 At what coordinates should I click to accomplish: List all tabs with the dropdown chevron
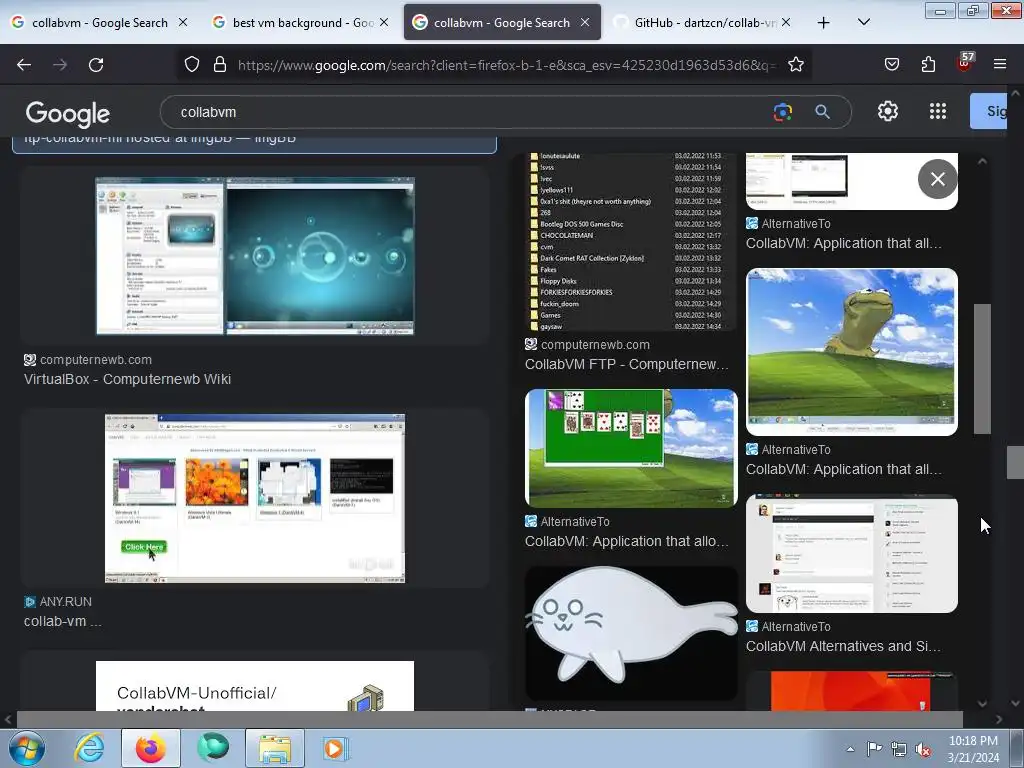863,22
